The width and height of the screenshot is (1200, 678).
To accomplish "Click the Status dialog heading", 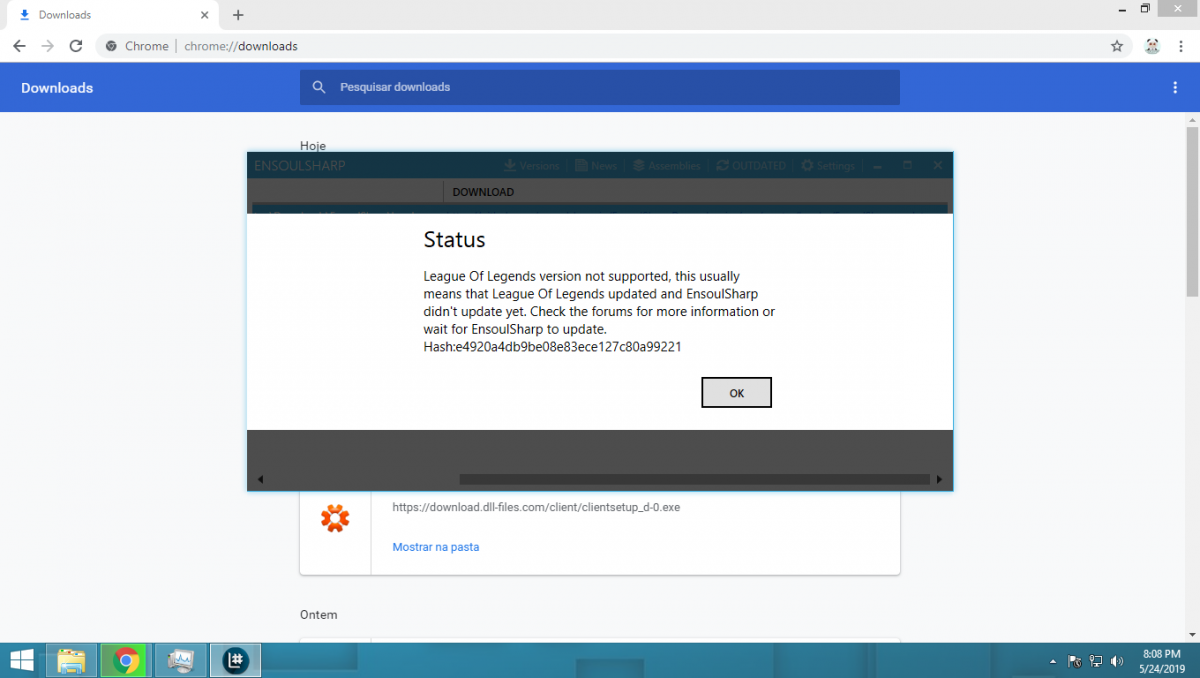I will 454,240.
